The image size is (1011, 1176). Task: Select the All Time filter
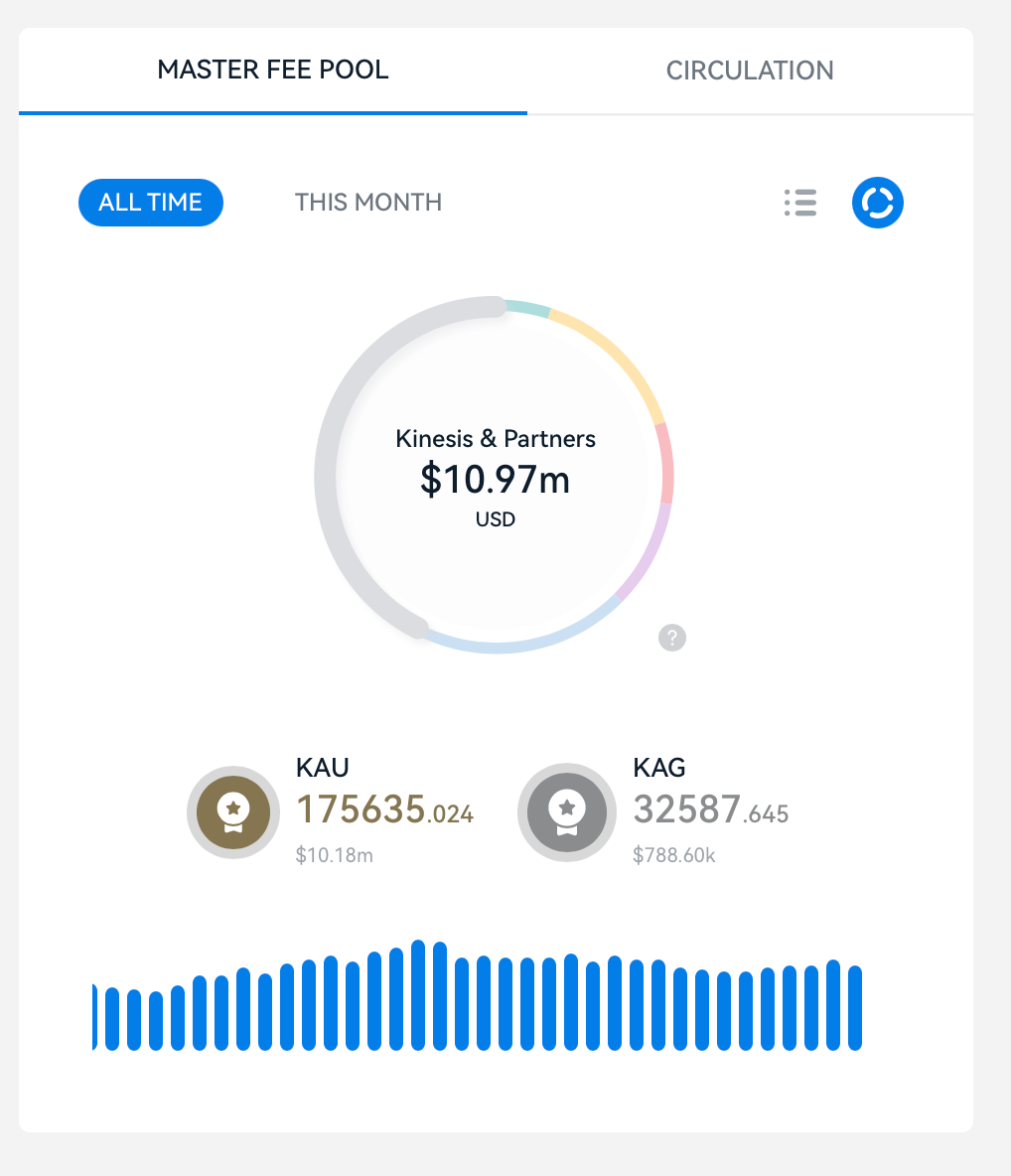(x=151, y=203)
